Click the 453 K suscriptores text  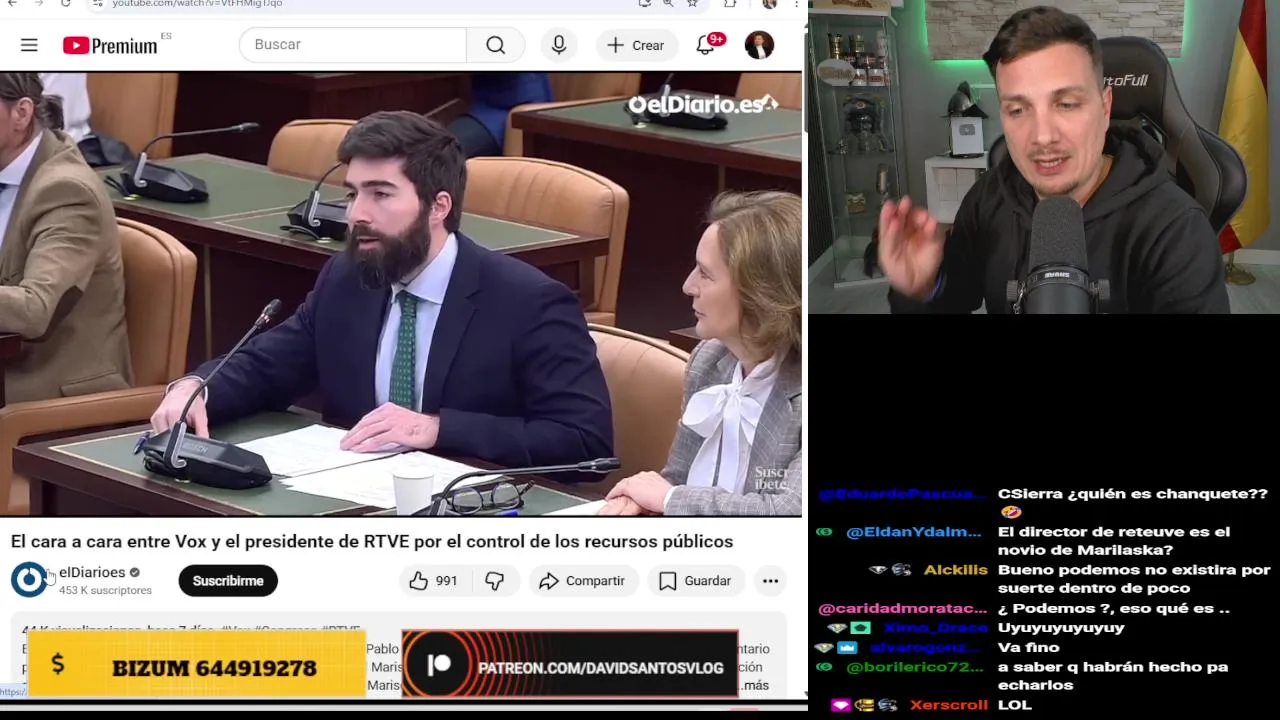click(x=105, y=591)
